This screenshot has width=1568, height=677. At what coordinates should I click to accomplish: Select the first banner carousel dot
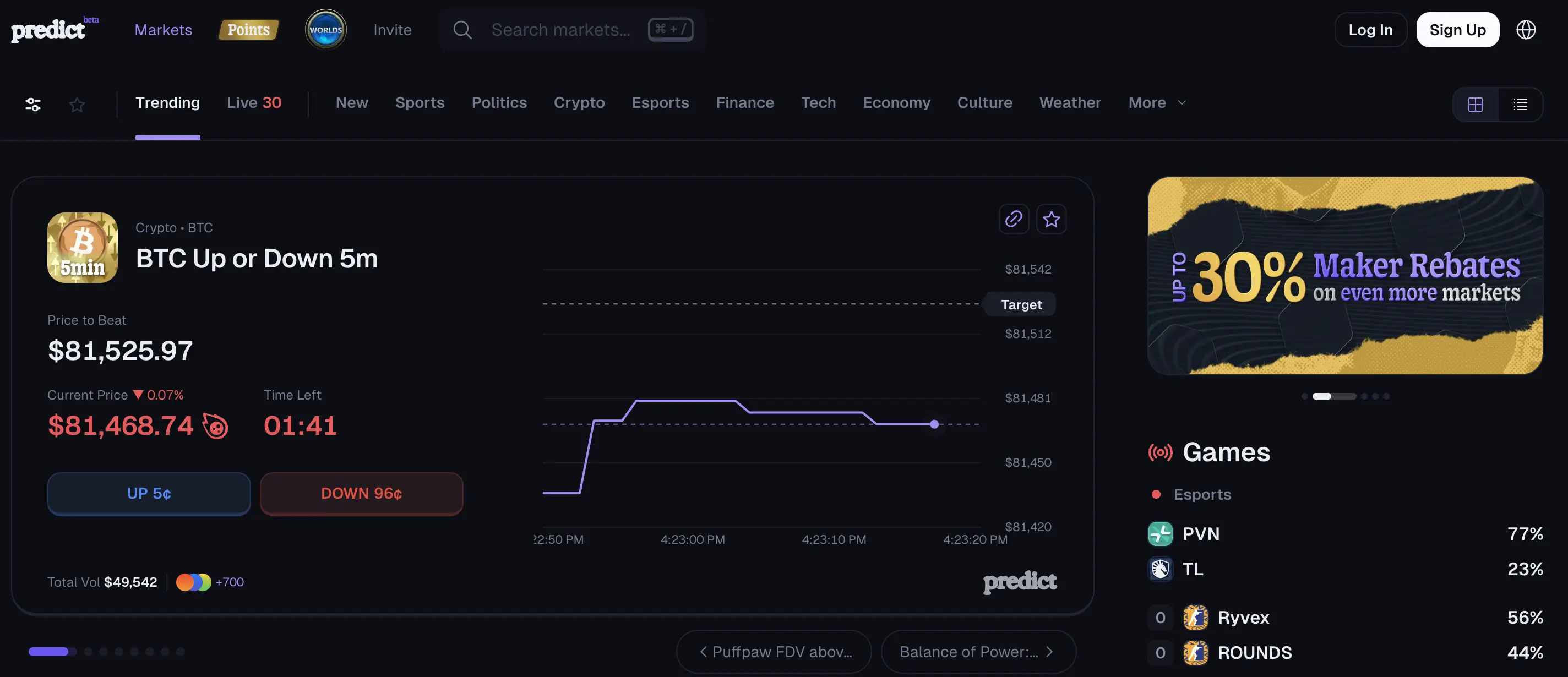click(1304, 397)
